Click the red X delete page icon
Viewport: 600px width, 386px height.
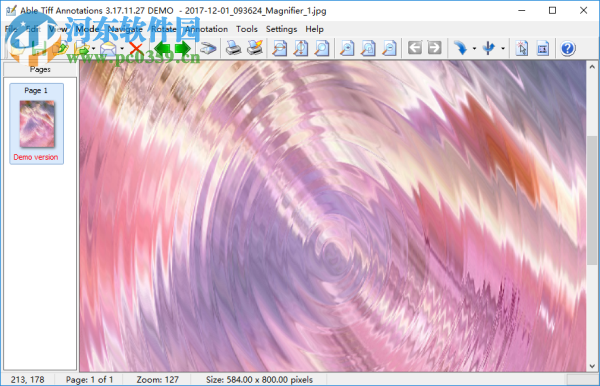coord(135,49)
